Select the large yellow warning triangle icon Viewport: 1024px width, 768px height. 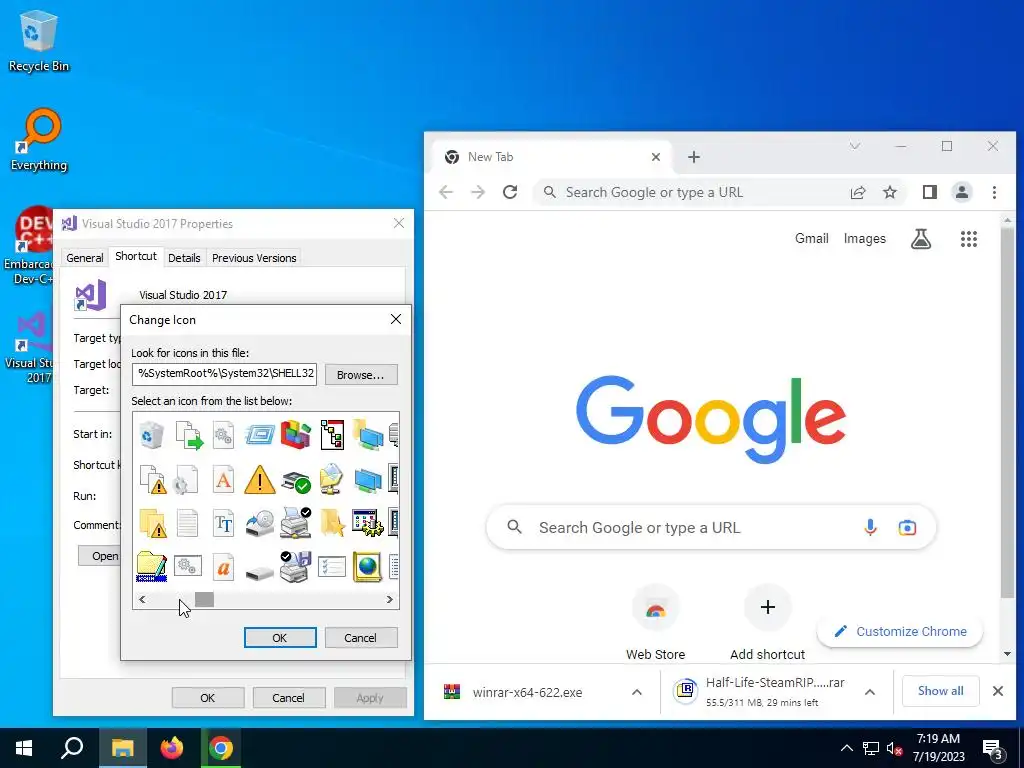[259, 479]
